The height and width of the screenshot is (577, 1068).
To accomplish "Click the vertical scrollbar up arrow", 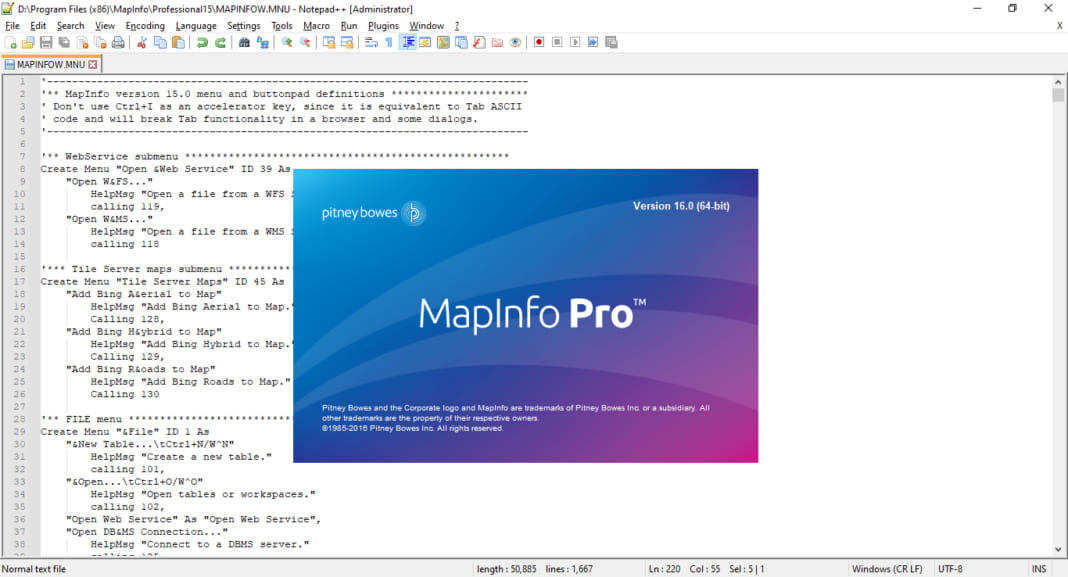I will (x=1058, y=82).
